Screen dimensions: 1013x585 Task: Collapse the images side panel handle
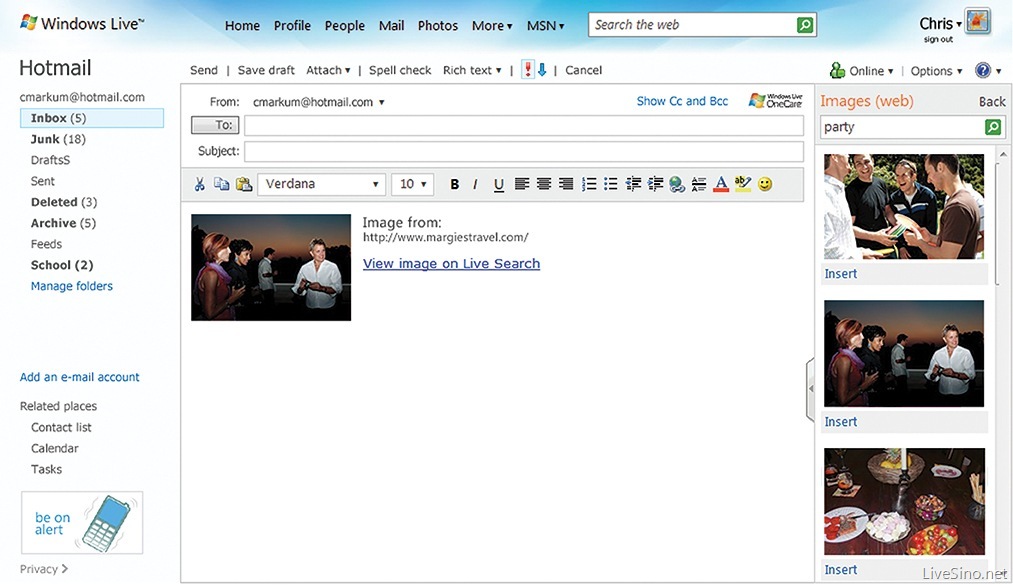pos(811,389)
